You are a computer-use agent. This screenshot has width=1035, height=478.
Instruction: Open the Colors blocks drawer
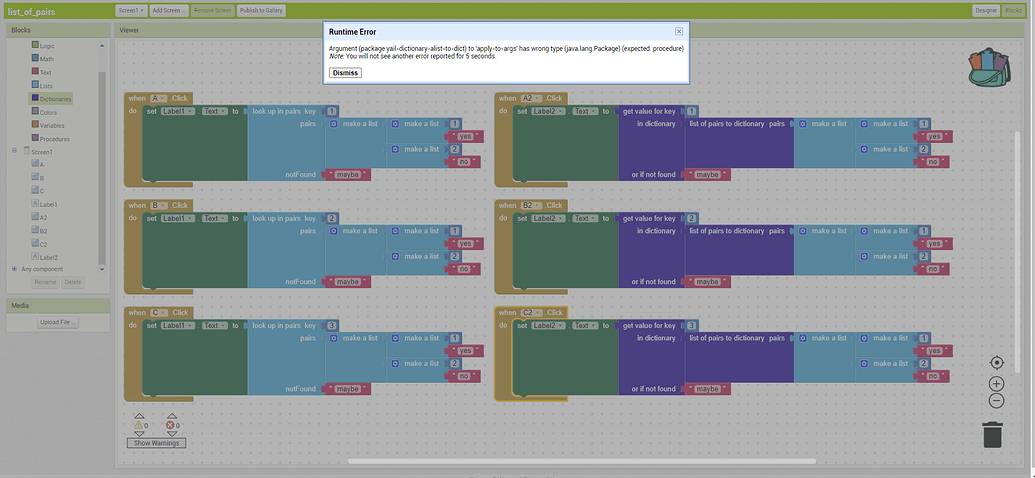coord(48,112)
